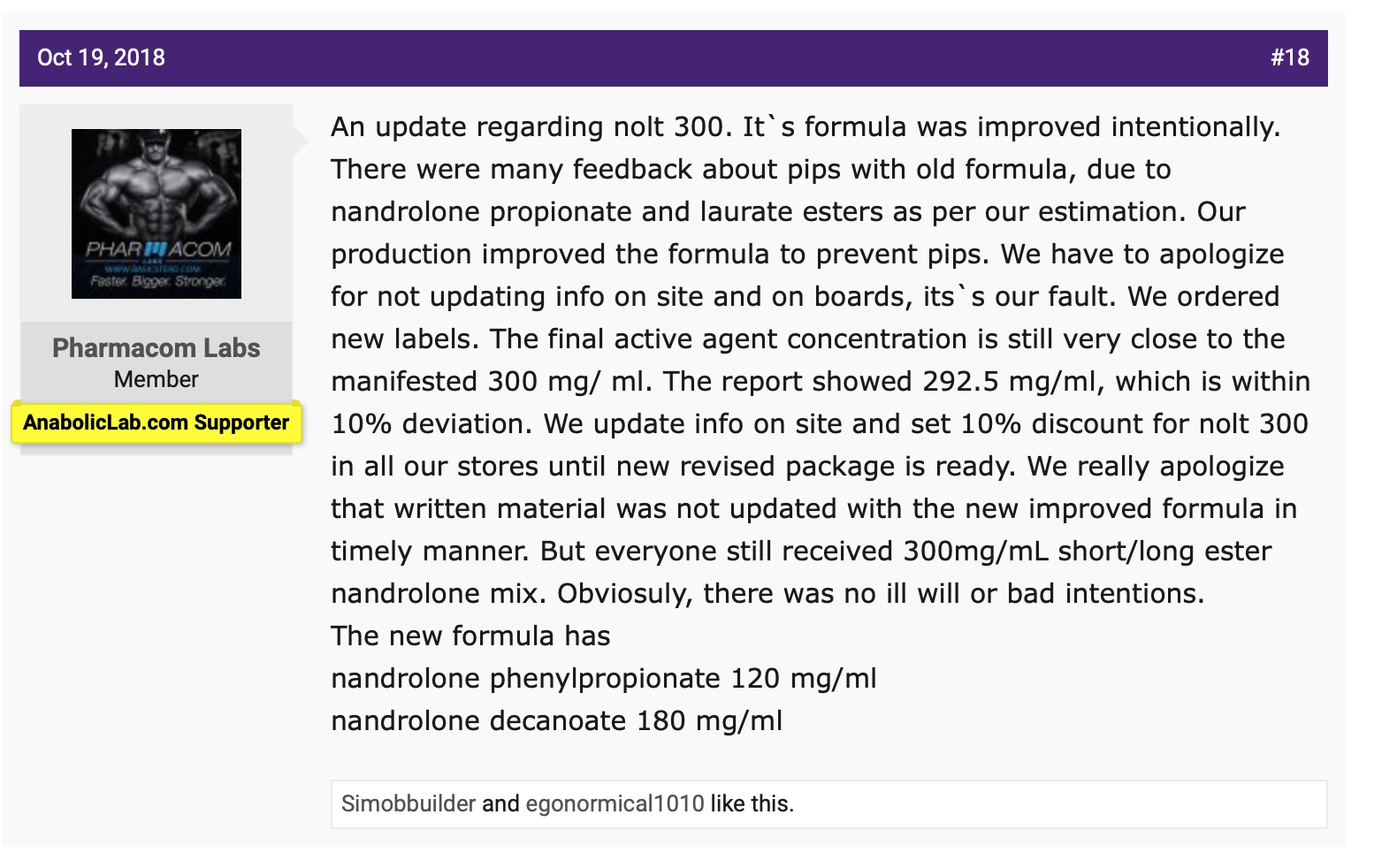Image resolution: width=1397 pixels, height=868 pixels.
Task: Open the Pharmacom Labs username profile
Action: (x=156, y=348)
